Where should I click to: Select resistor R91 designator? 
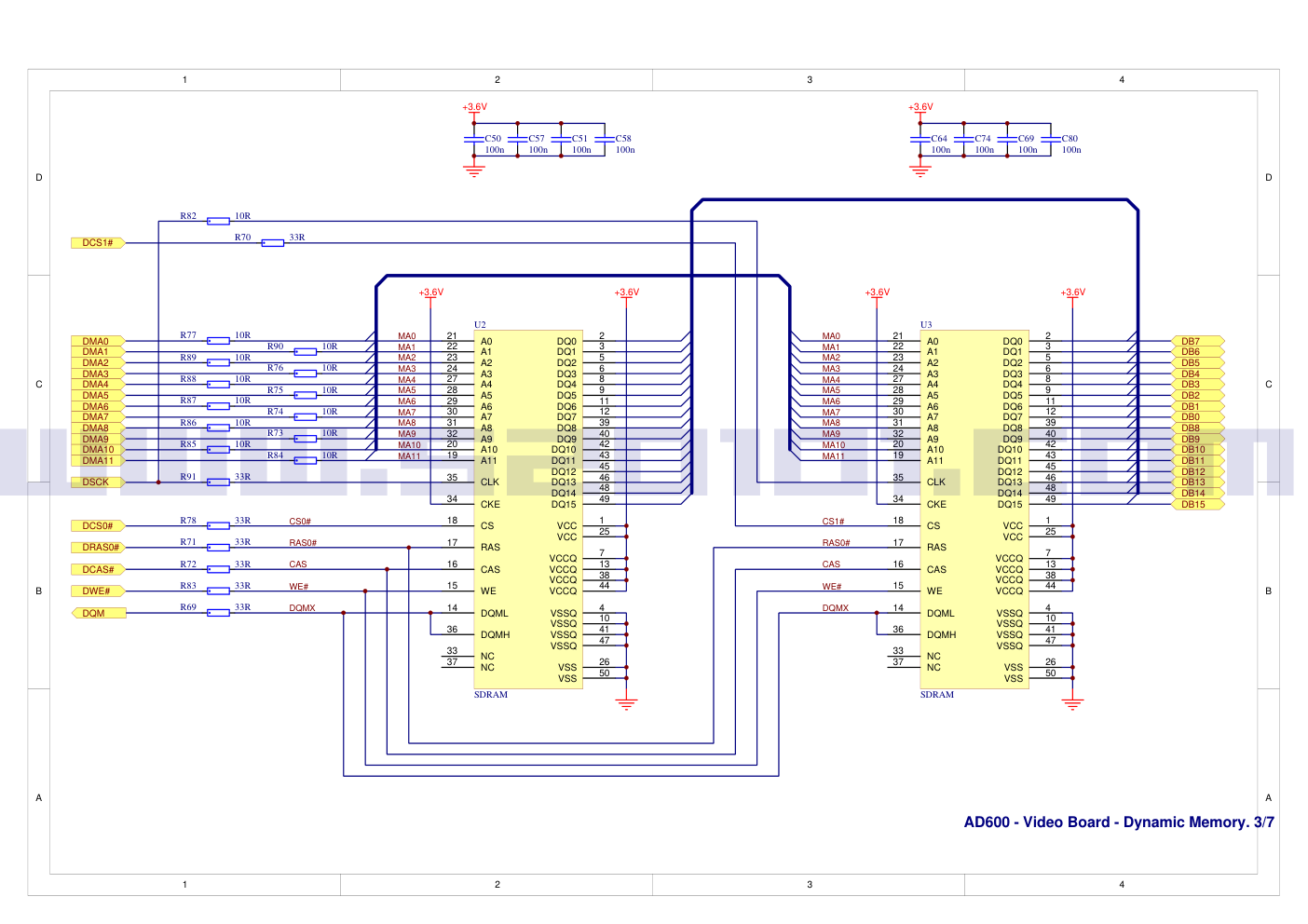188,477
